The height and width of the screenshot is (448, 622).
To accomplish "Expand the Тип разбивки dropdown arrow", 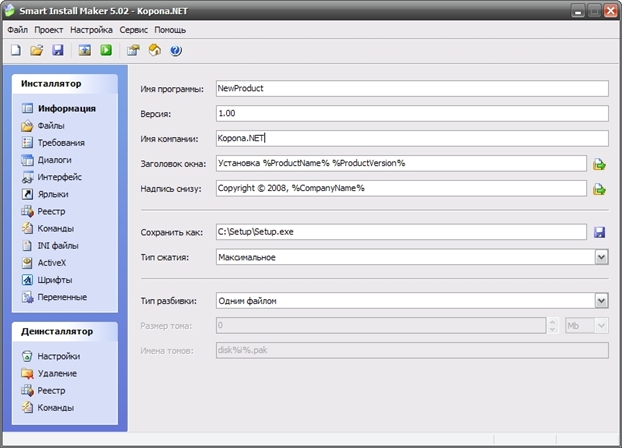I will pos(601,301).
